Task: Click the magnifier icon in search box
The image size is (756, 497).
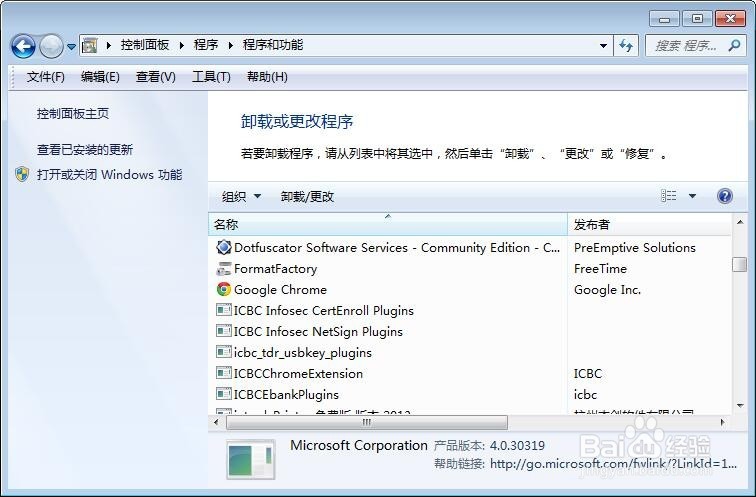Action: coord(734,46)
